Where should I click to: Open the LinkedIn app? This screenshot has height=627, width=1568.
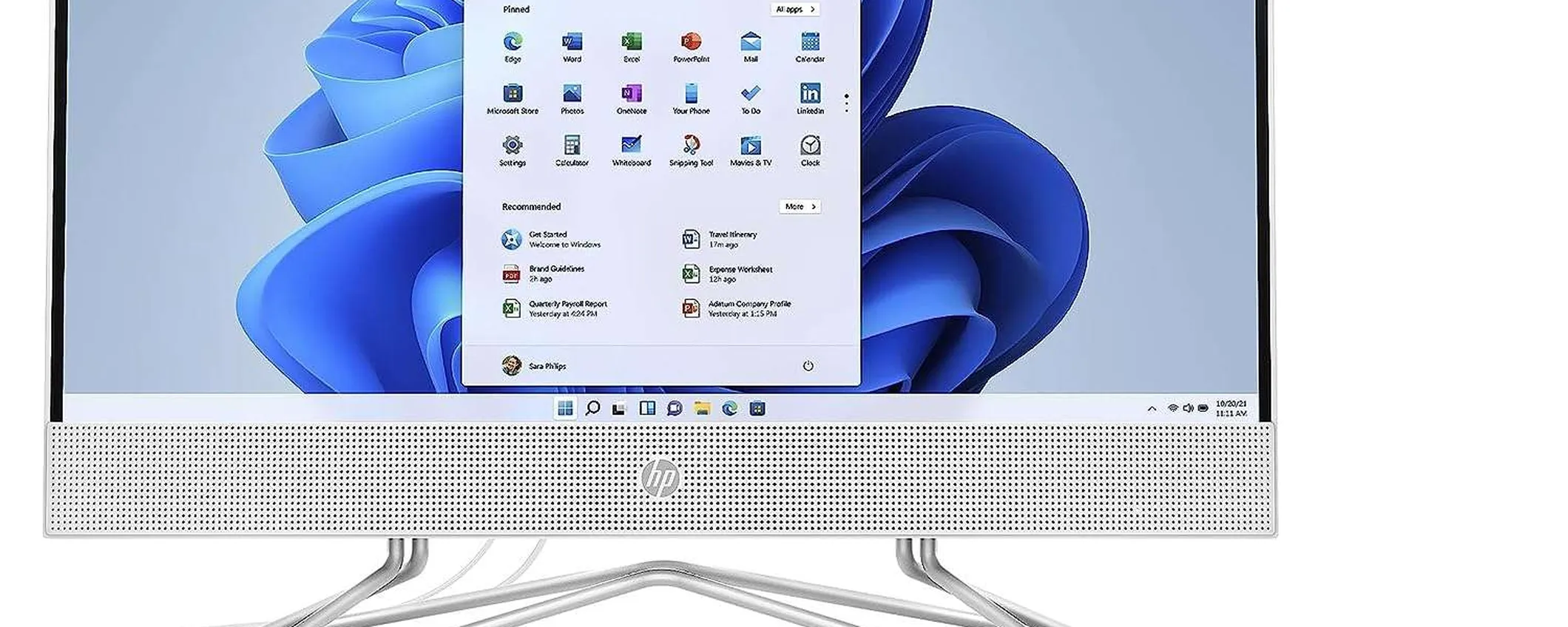click(810, 99)
